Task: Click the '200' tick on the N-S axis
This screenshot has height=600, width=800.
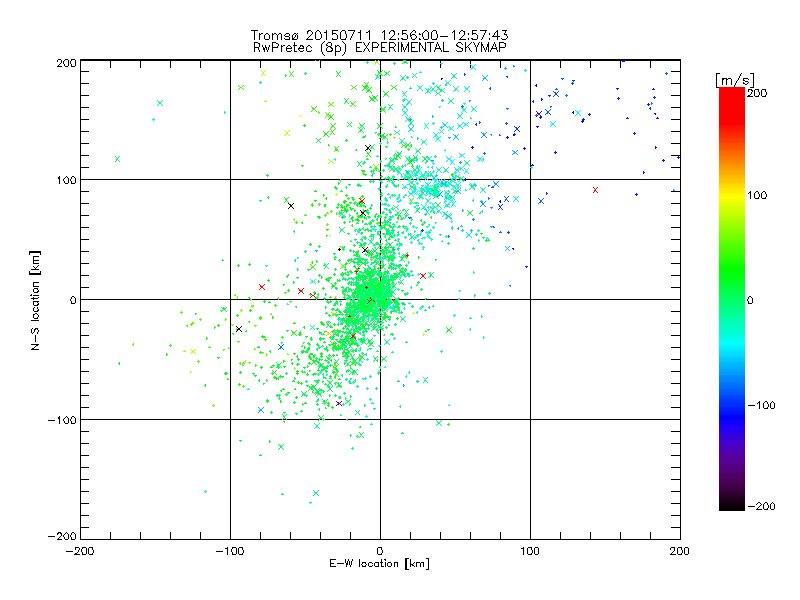Action: click(x=66, y=63)
